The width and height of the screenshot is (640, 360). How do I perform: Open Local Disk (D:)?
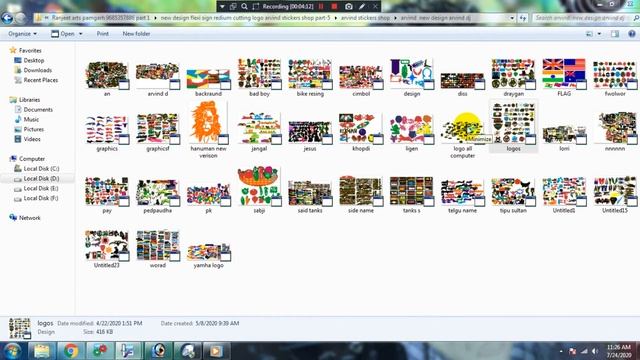pyautogui.click(x=41, y=178)
